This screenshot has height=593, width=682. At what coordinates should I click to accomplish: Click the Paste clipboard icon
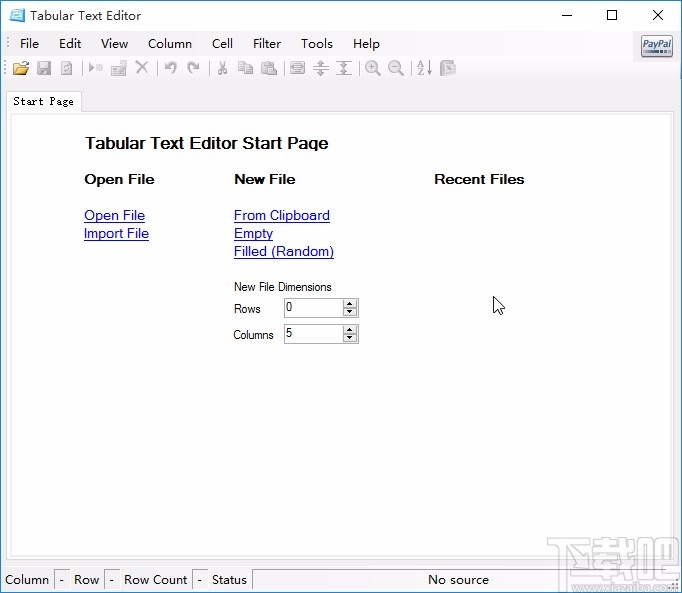tap(269, 68)
